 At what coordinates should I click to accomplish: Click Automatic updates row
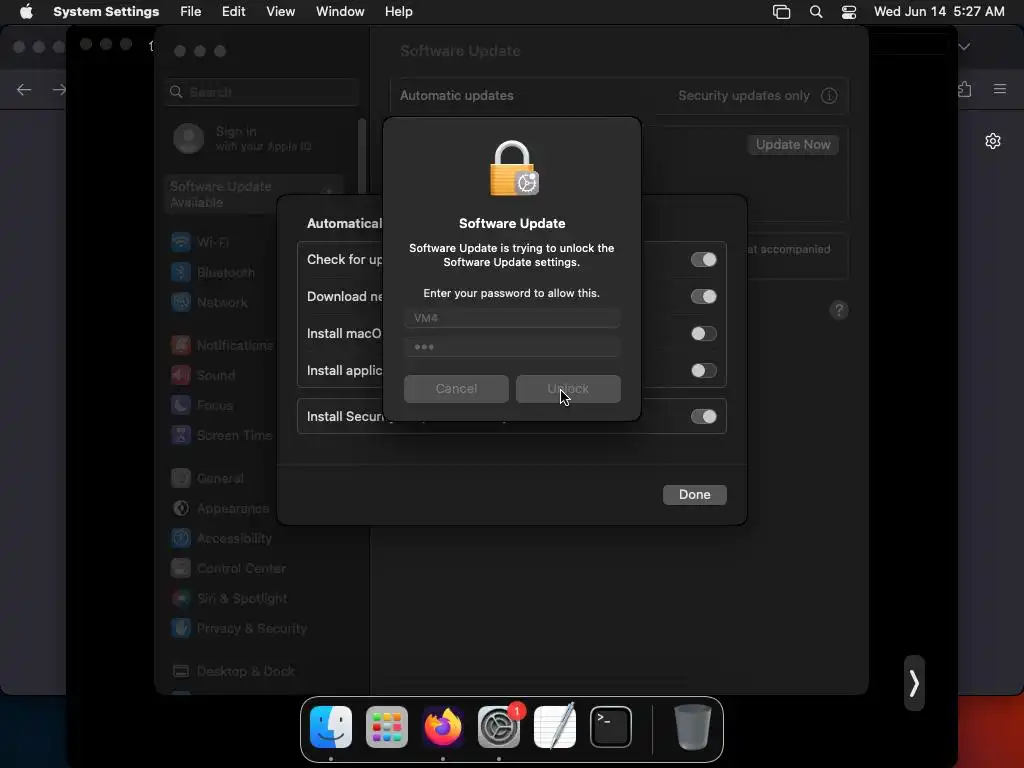[619, 96]
